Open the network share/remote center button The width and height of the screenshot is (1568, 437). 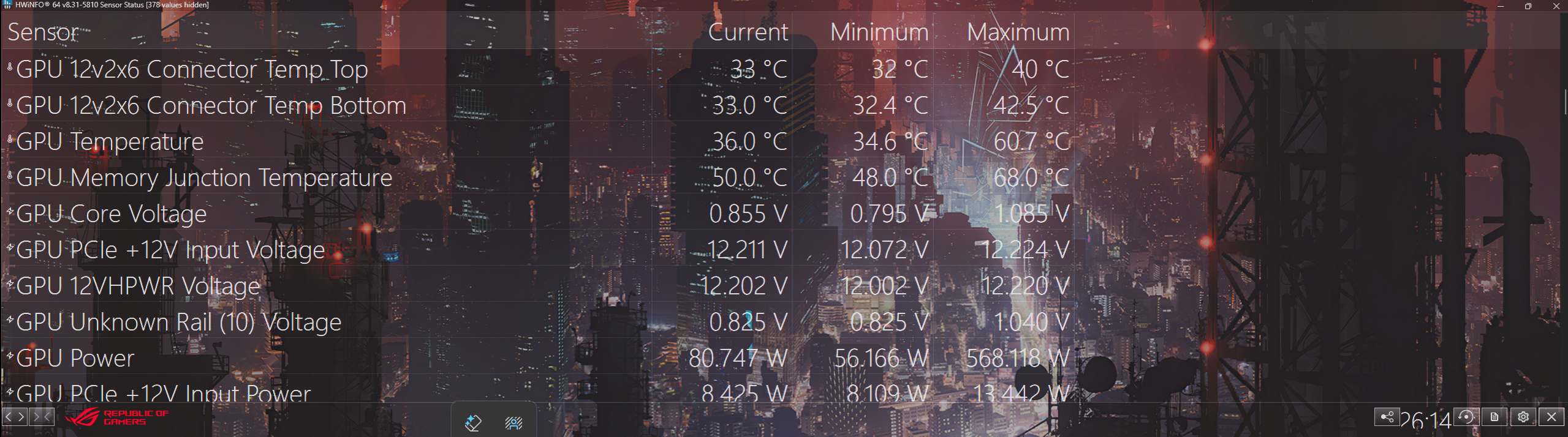[1387, 417]
